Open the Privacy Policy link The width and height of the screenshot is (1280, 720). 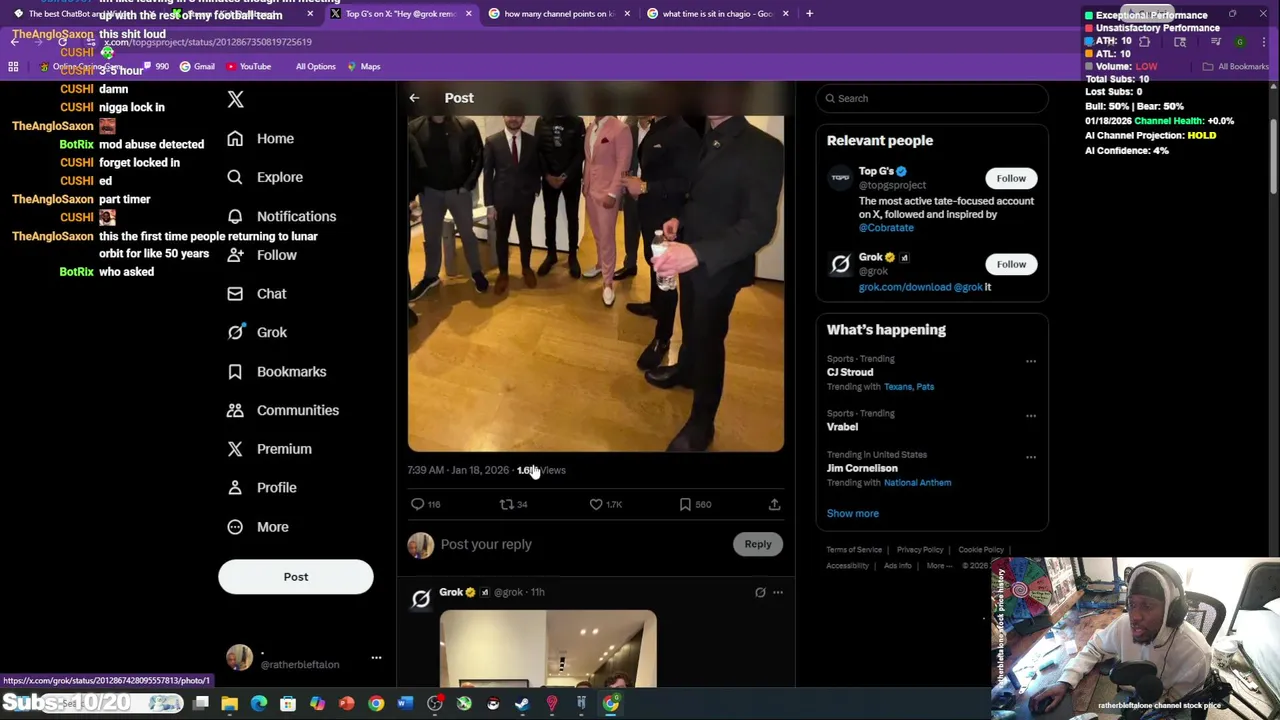point(920,550)
